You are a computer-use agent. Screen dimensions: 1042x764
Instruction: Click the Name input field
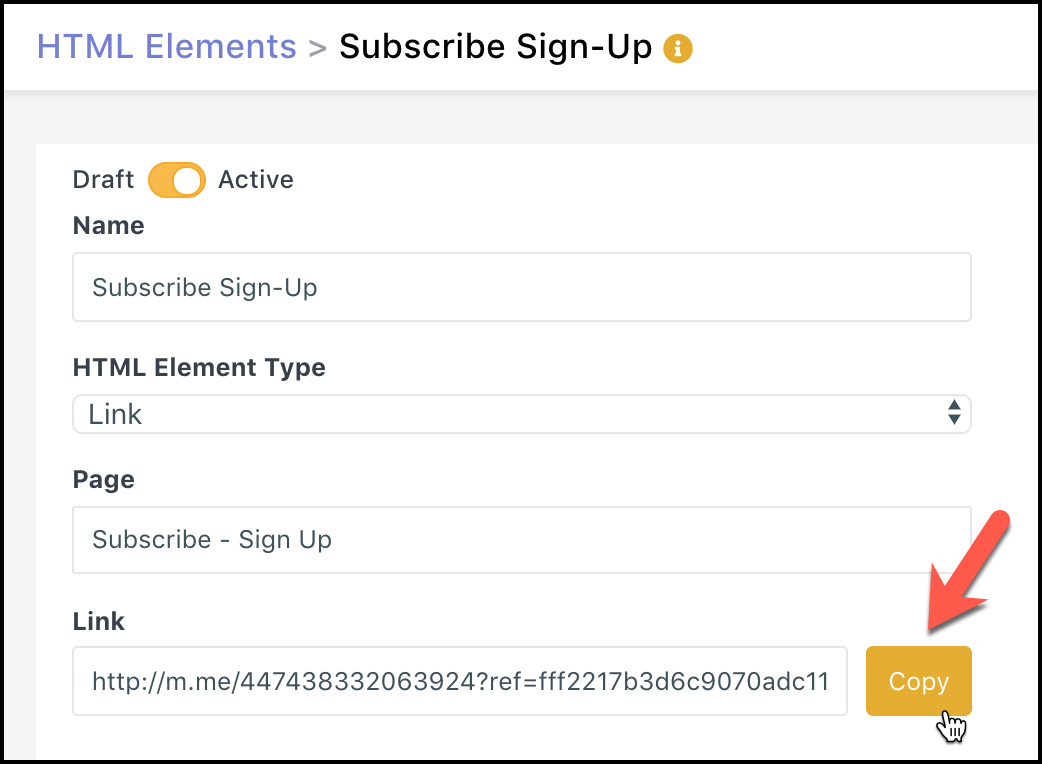(522, 287)
